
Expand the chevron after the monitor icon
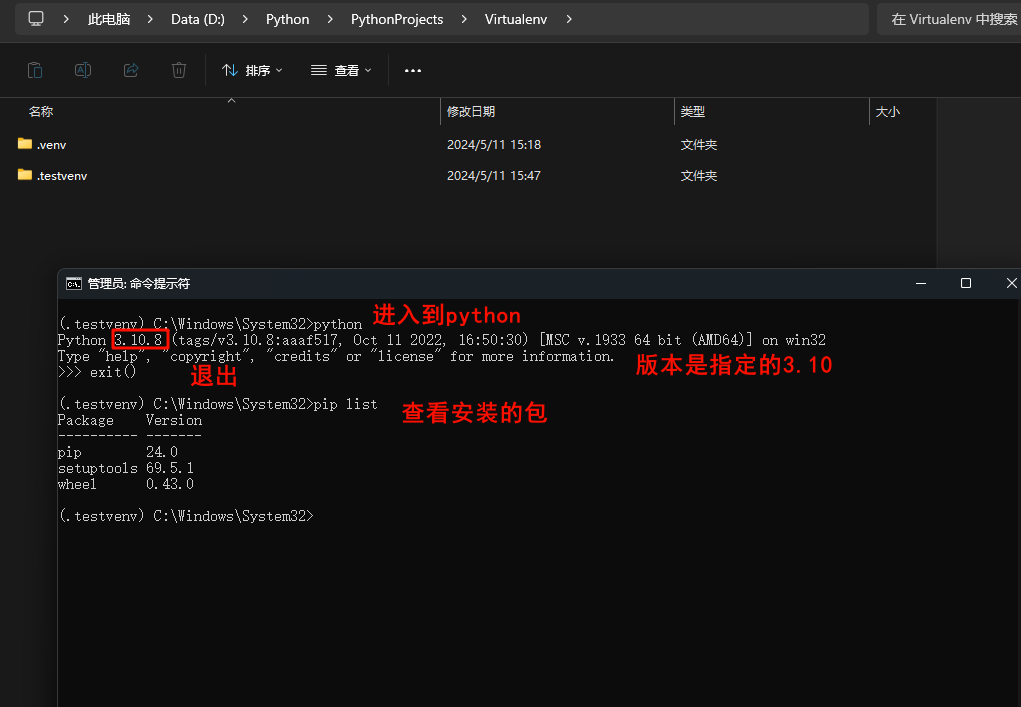(66, 20)
